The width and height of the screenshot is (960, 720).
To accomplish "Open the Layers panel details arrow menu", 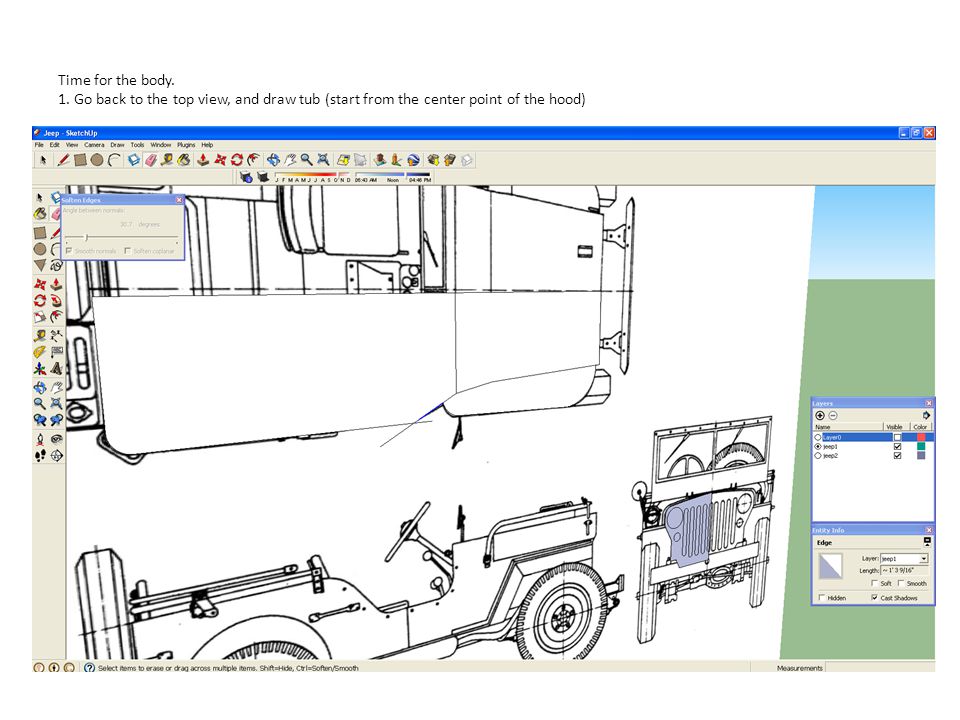I will point(926,415).
